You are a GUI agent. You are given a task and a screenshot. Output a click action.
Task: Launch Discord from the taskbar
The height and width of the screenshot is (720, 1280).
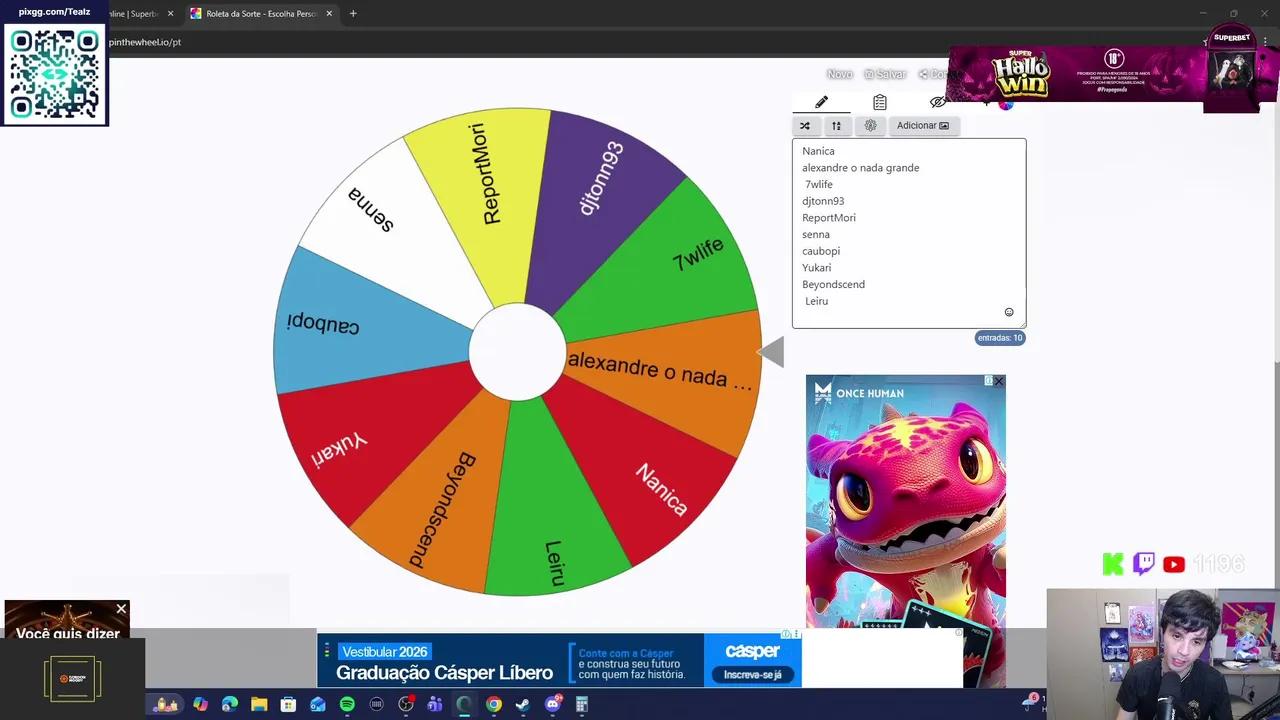[x=552, y=705]
